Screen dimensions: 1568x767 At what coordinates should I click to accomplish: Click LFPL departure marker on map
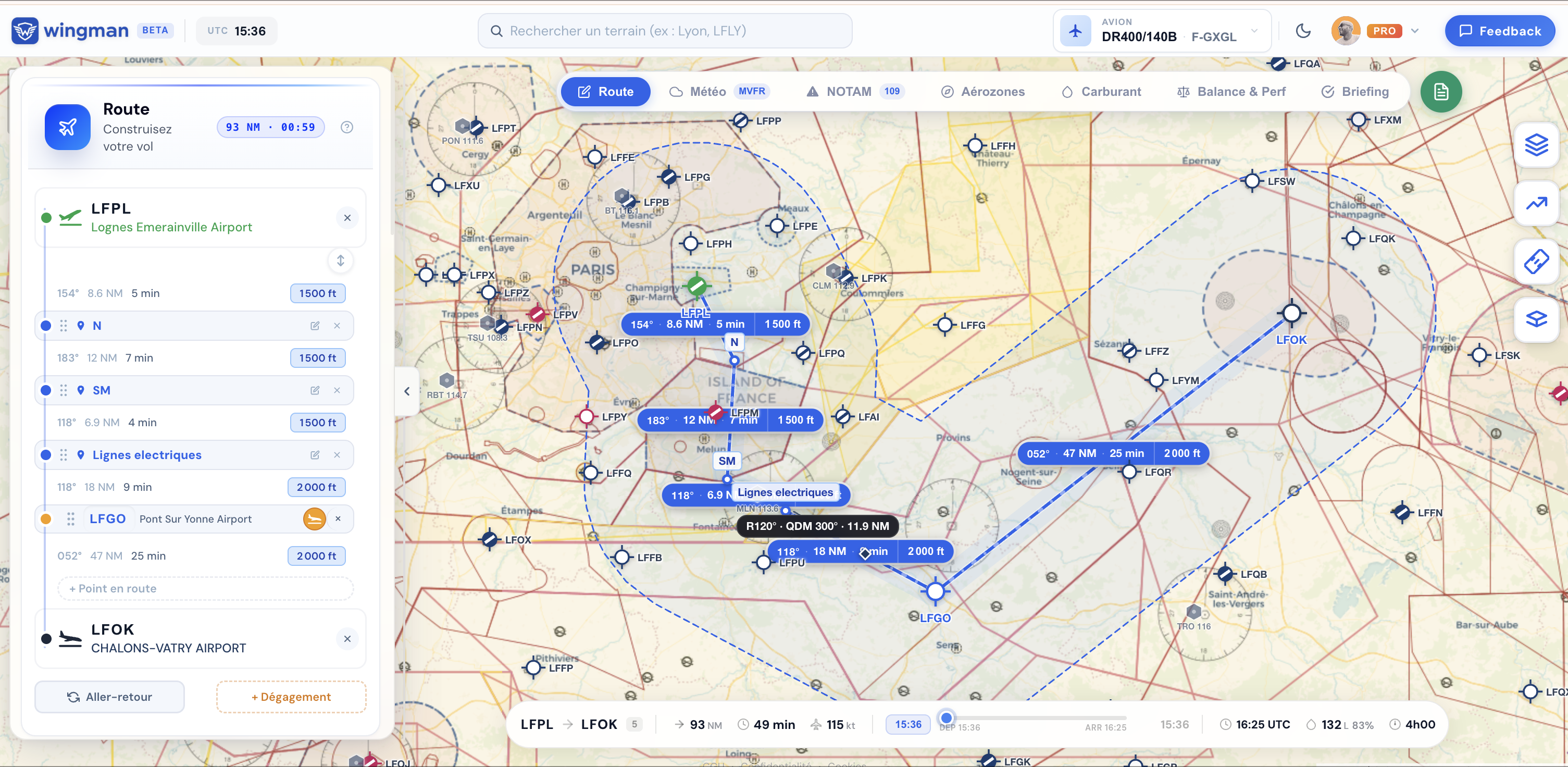pyautogui.click(x=697, y=286)
